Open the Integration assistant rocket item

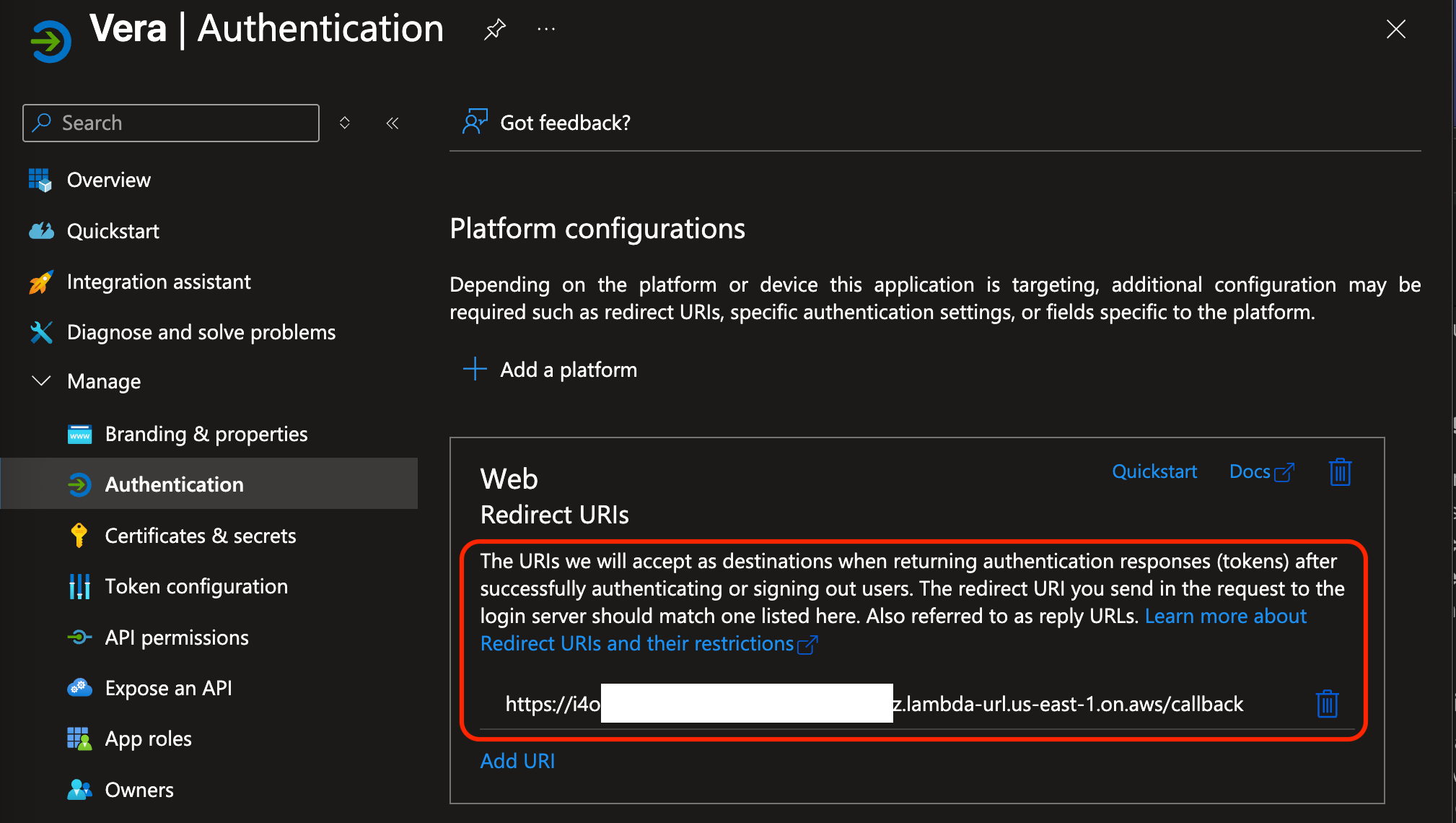(x=158, y=282)
